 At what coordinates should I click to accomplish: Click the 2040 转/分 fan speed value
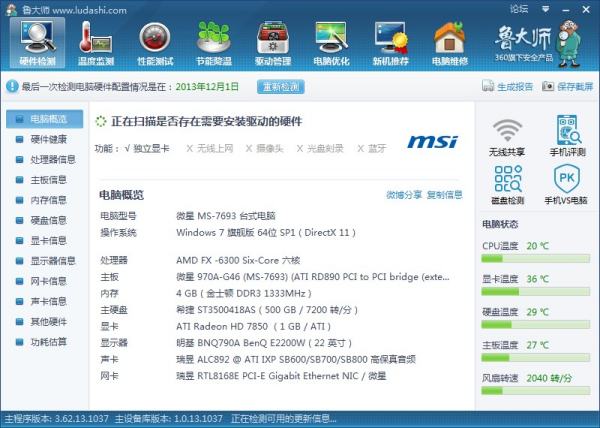pyautogui.click(x=549, y=378)
